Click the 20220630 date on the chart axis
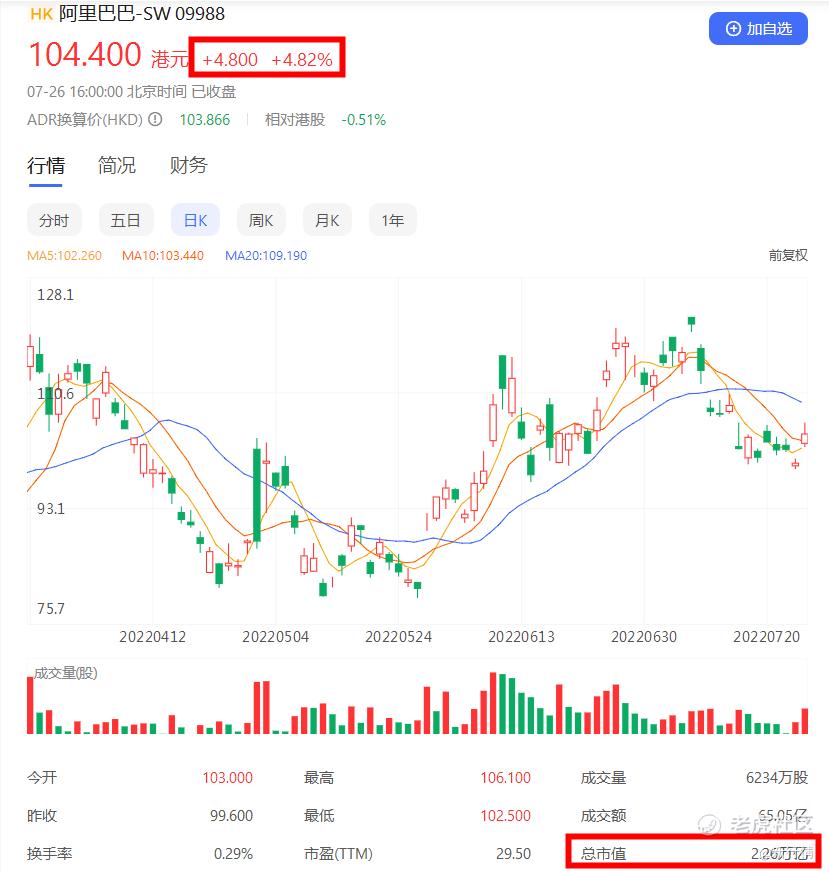The height and width of the screenshot is (872, 829). pyautogui.click(x=644, y=637)
